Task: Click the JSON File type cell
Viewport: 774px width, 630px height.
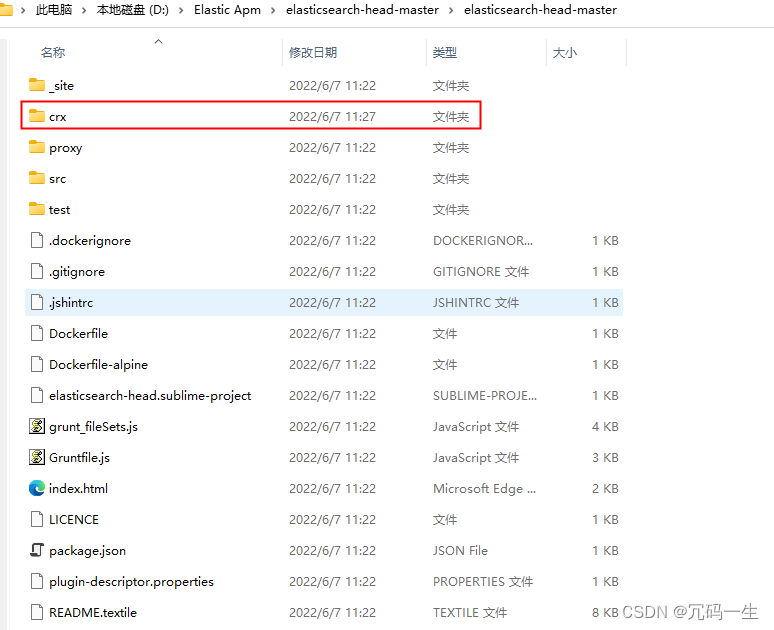Action: tap(460, 551)
